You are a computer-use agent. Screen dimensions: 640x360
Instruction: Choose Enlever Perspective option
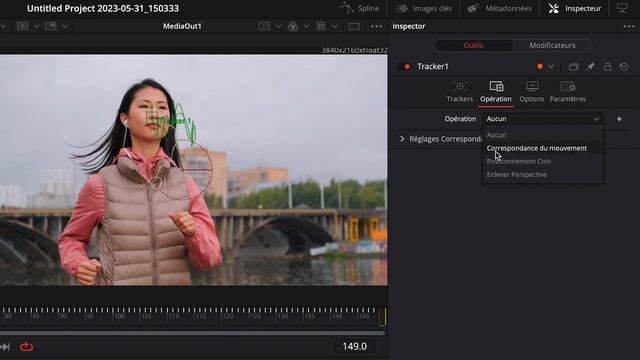(x=542, y=174)
